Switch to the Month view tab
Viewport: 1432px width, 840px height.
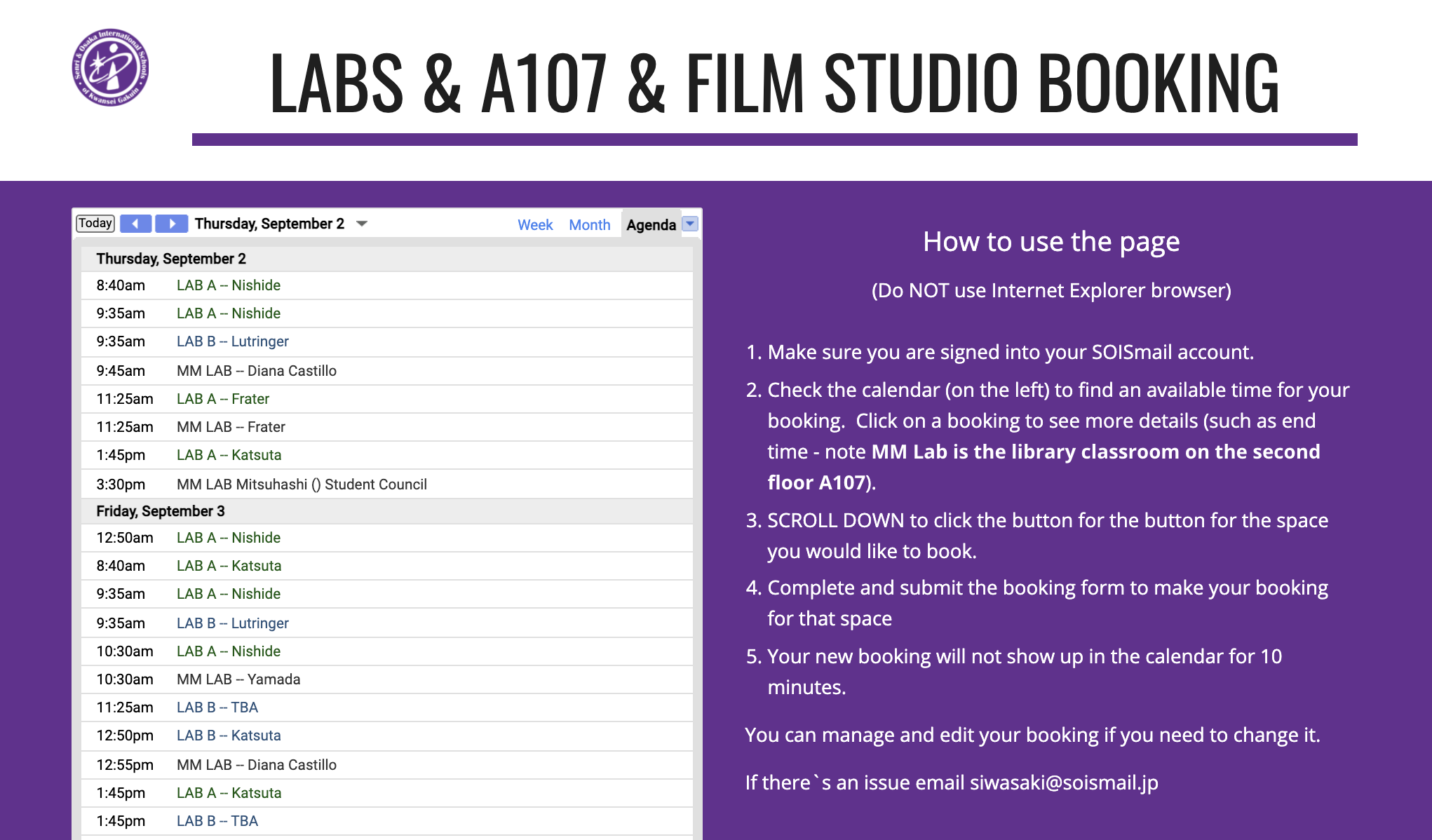(x=589, y=225)
